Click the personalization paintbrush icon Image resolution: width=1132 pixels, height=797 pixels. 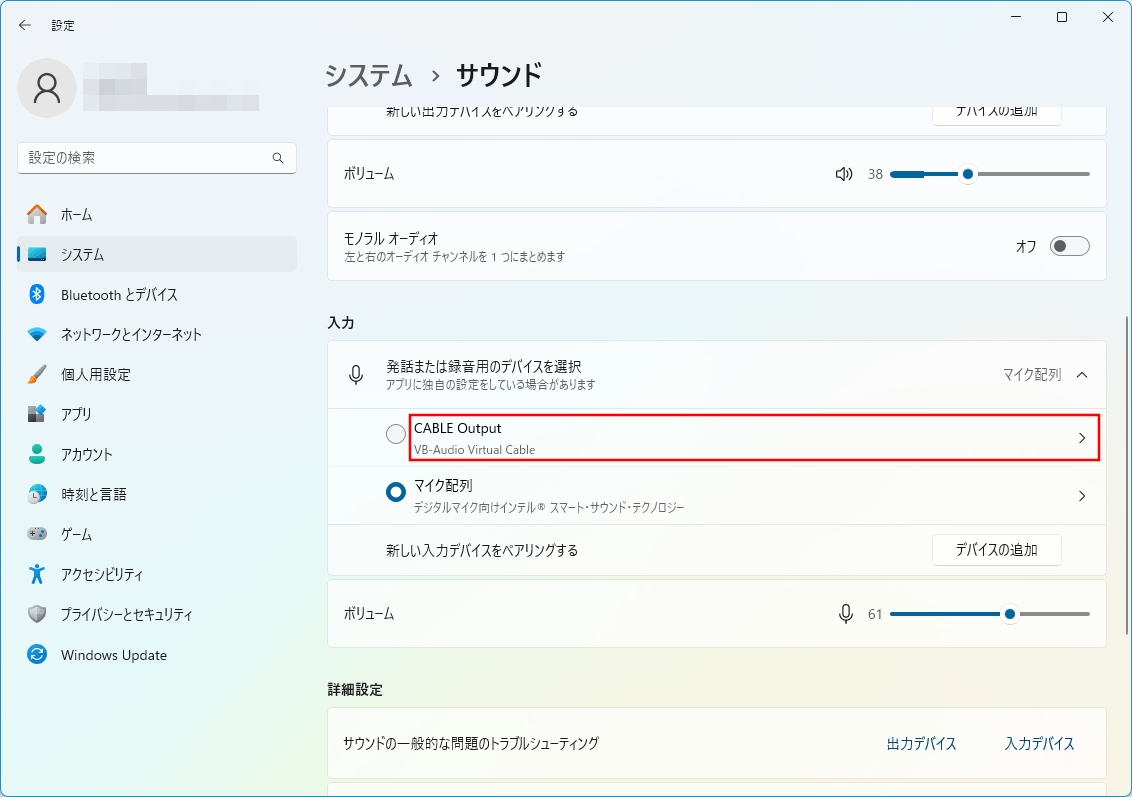pyautogui.click(x=37, y=374)
